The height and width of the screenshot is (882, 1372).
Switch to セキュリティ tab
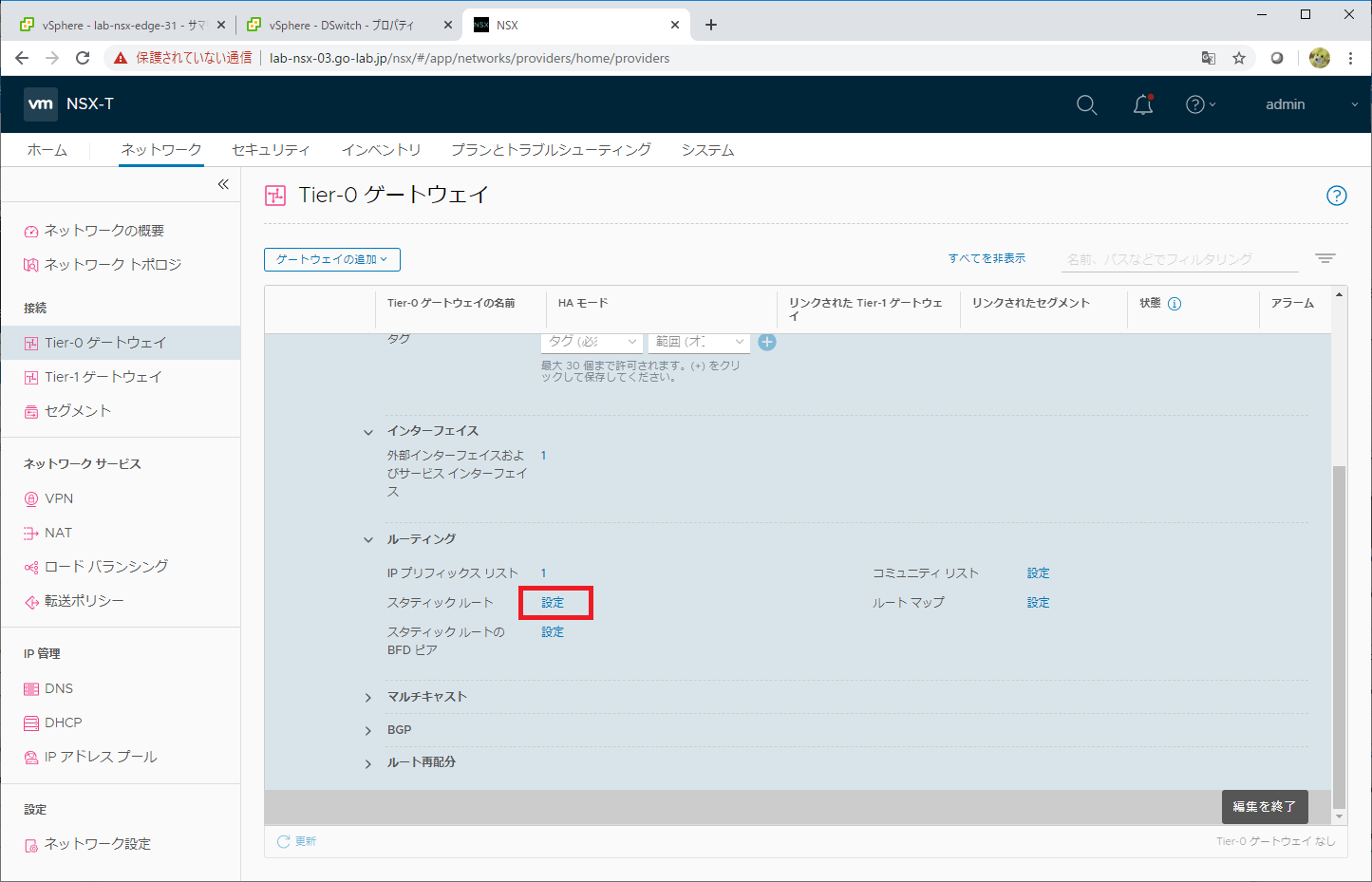tap(271, 150)
